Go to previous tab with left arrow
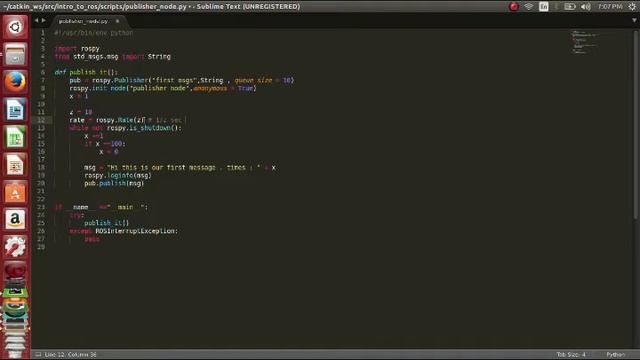Viewport: 640px width, 360px height. coord(36,20)
